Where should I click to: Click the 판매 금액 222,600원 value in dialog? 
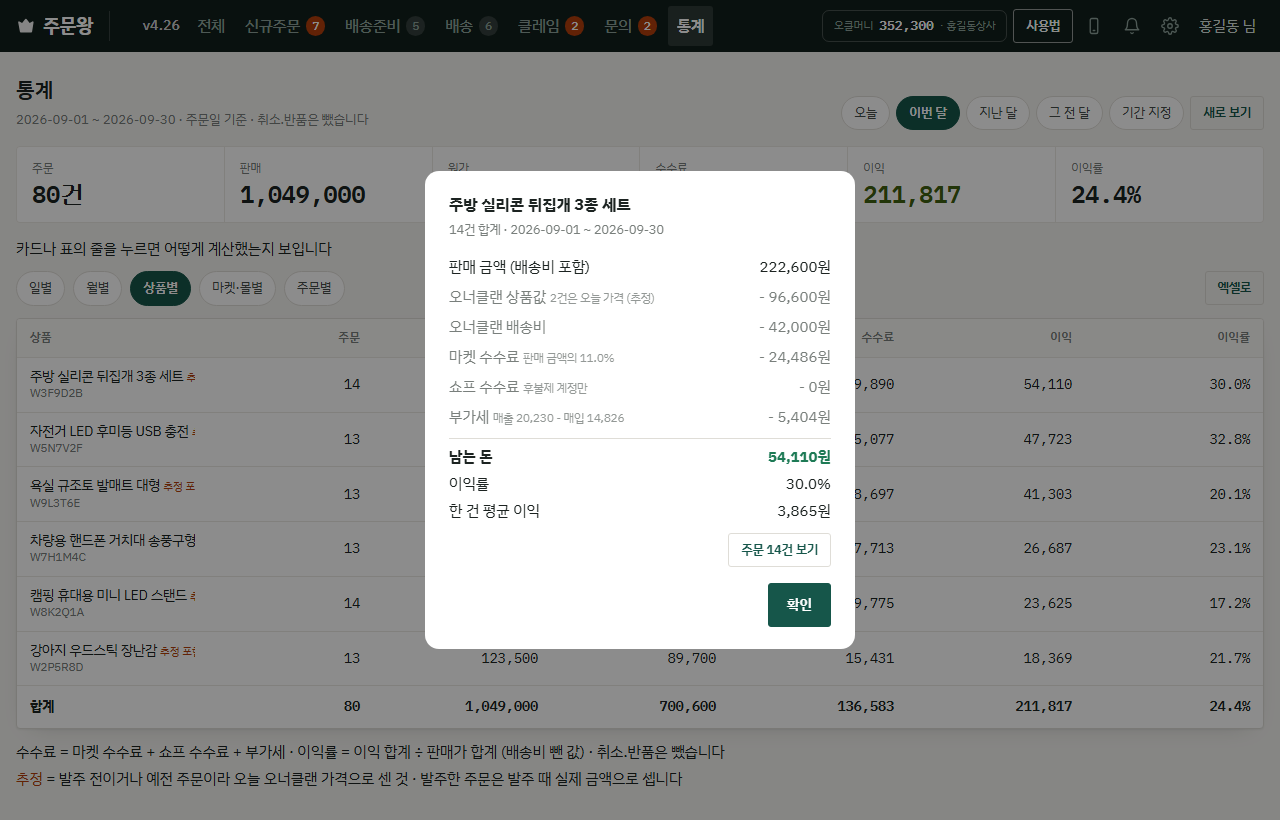(x=795, y=267)
